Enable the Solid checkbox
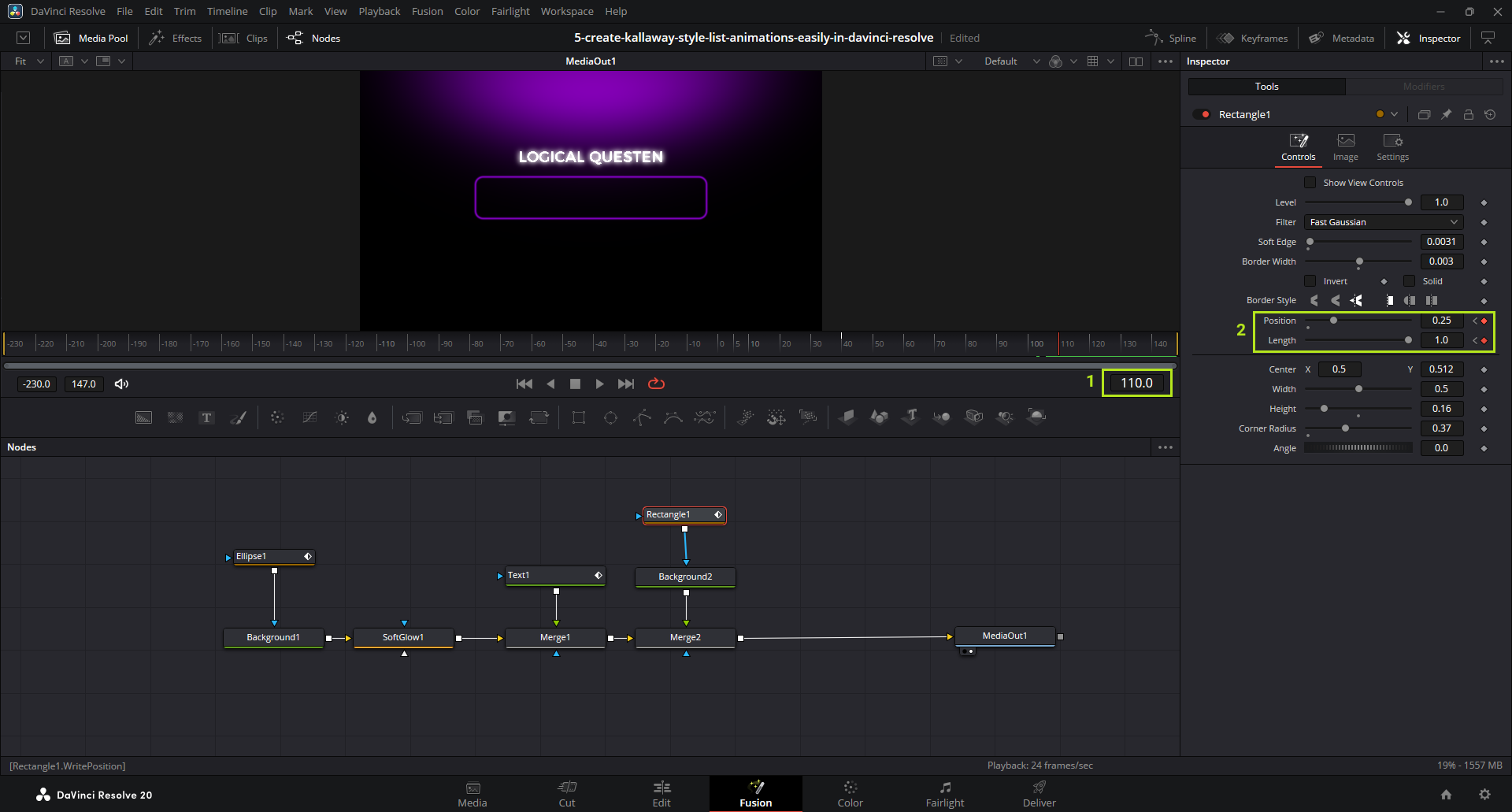Image resolution: width=1512 pixels, height=812 pixels. click(1410, 281)
